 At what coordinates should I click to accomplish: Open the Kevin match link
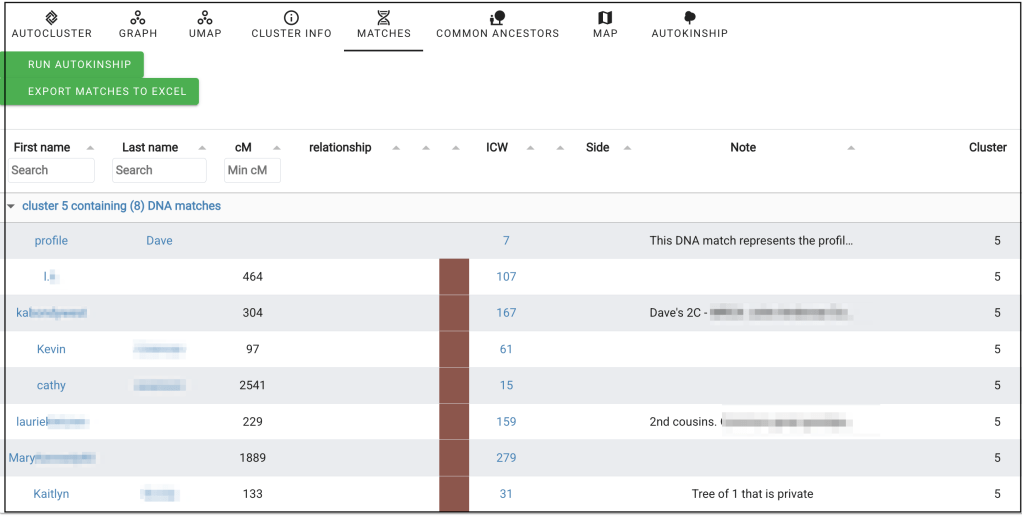(51, 349)
